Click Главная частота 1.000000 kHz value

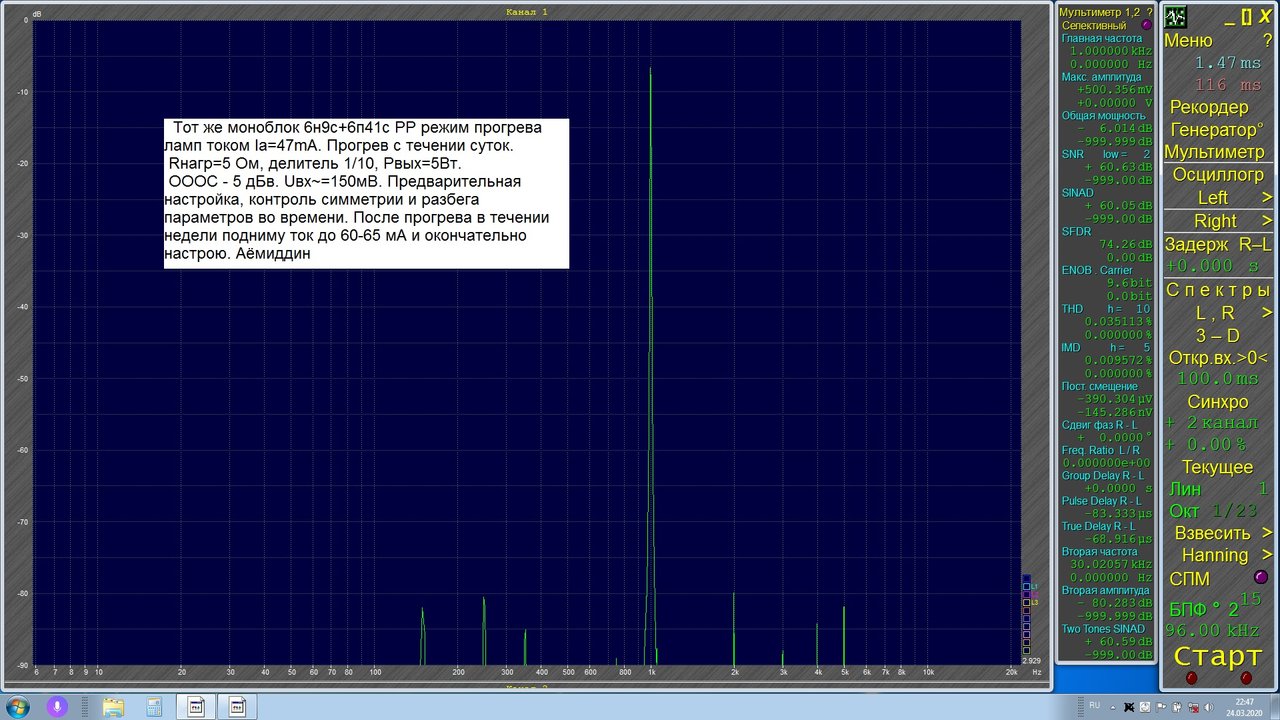point(1110,50)
